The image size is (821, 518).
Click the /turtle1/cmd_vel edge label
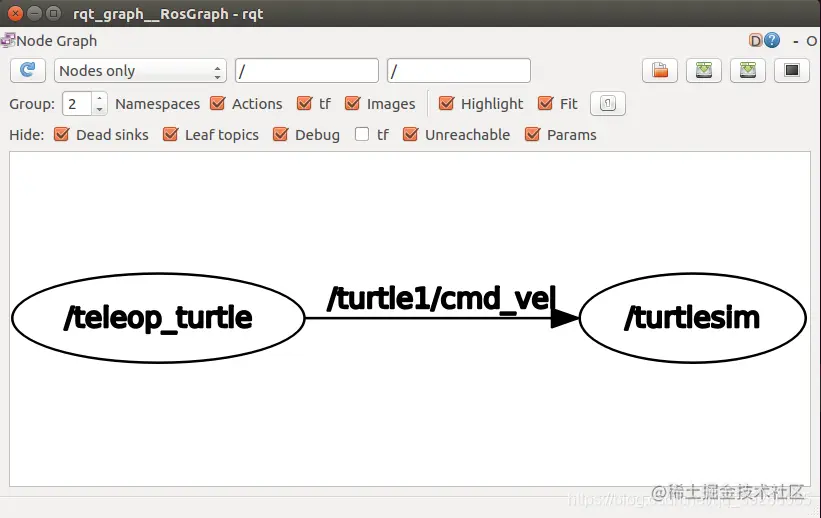click(x=440, y=299)
